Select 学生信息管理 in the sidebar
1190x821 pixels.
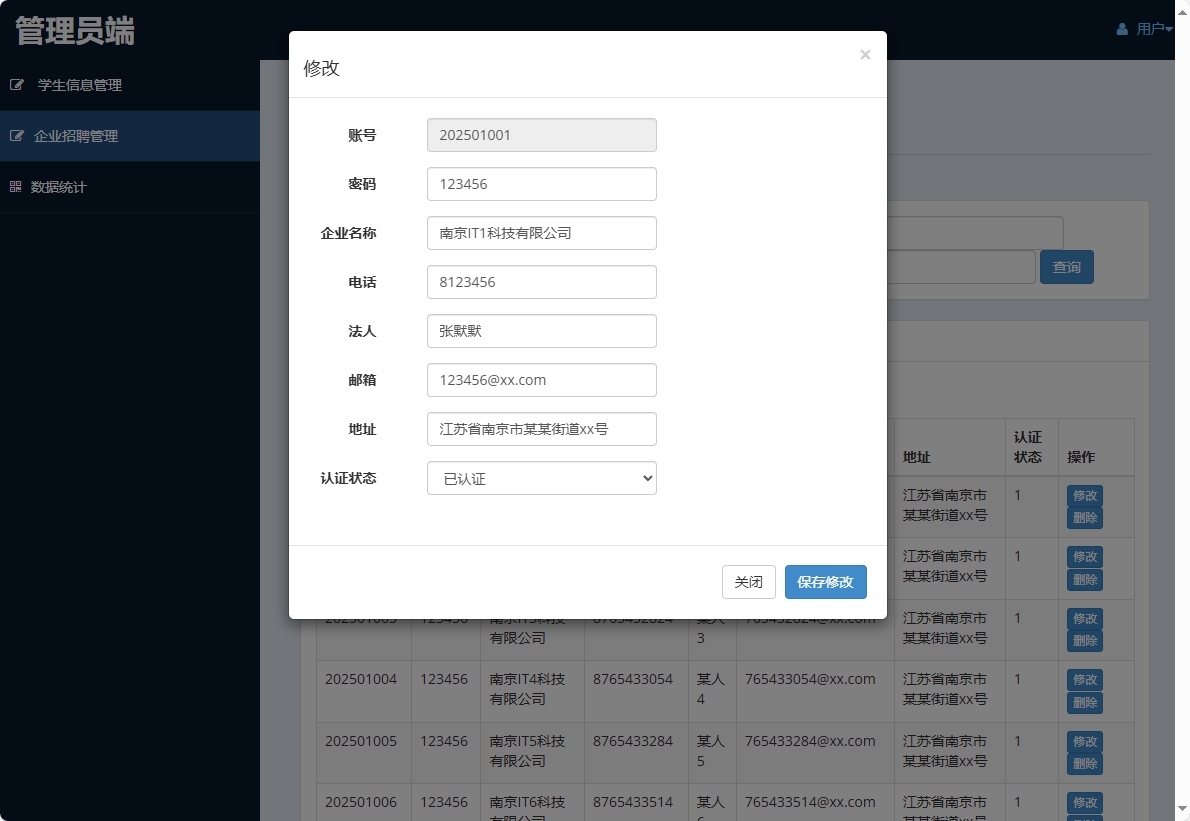click(x=80, y=85)
